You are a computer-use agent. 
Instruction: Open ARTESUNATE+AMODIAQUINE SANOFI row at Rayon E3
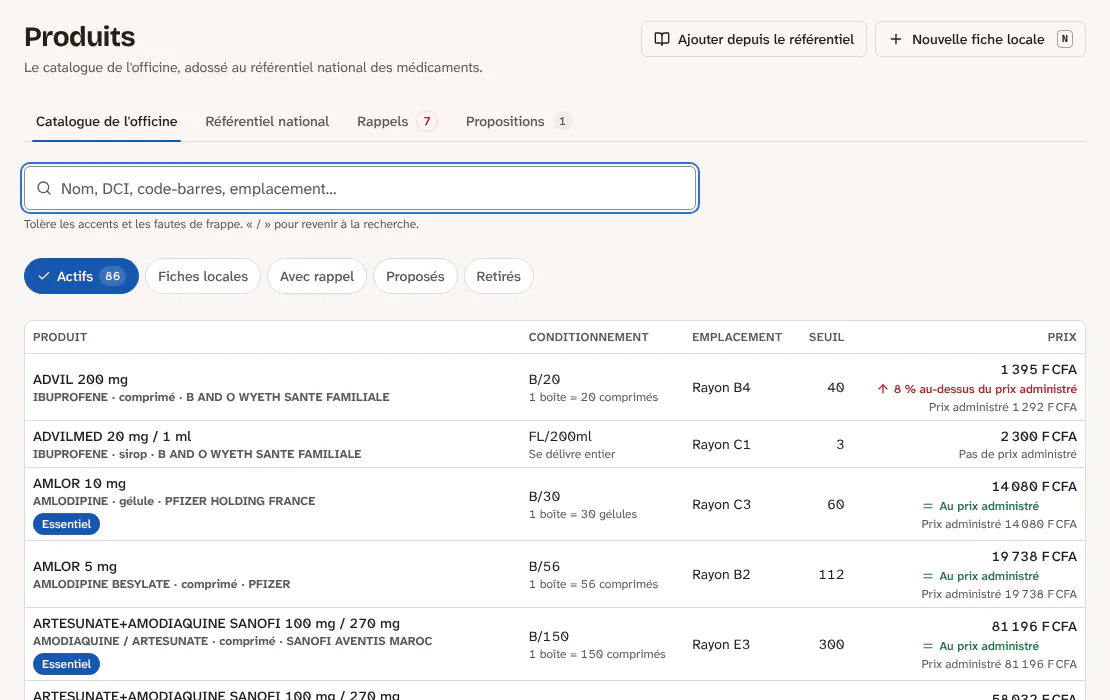[x=554, y=644]
